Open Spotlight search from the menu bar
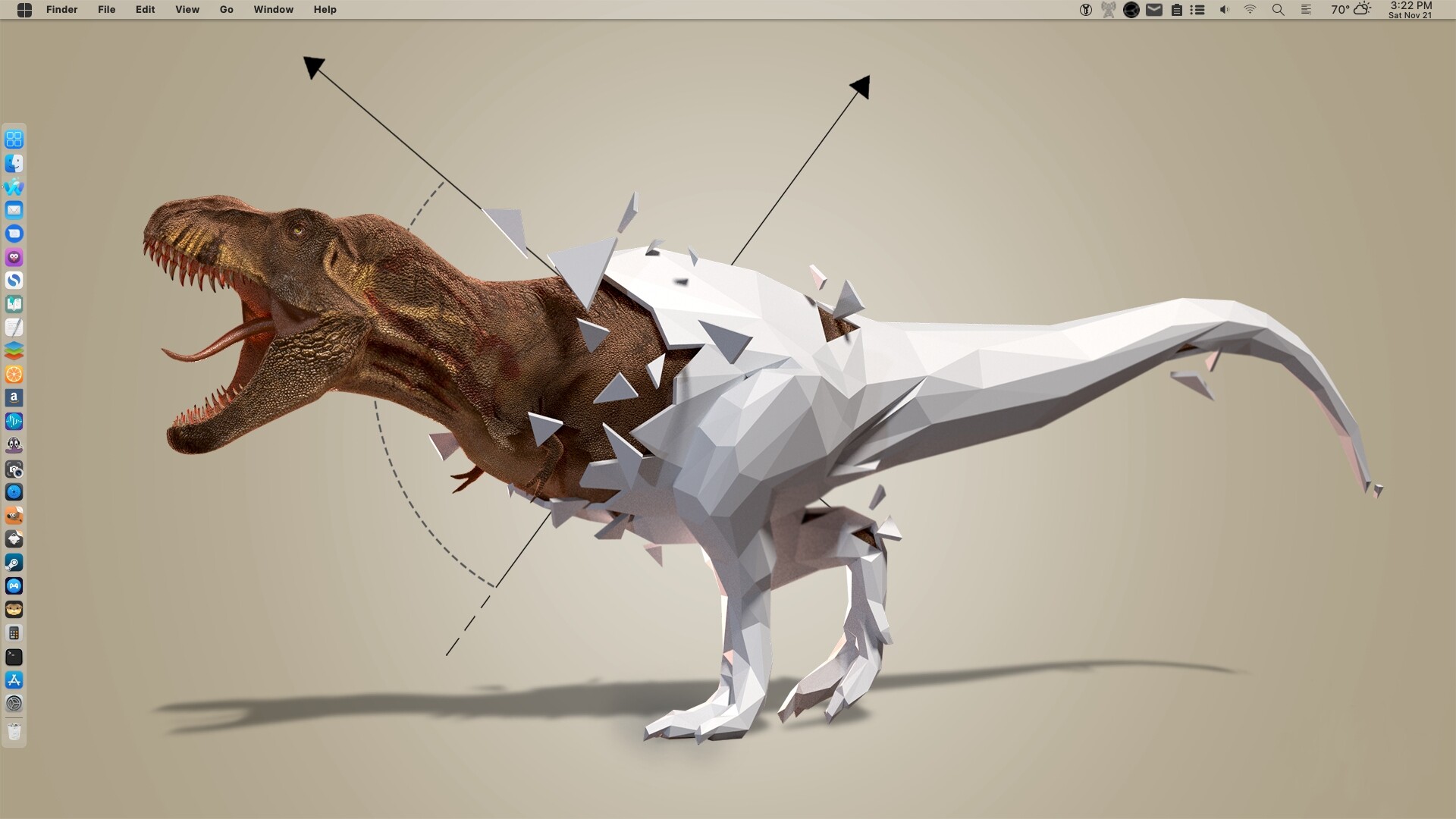Viewport: 1456px width, 819px height. (1277, 10)
